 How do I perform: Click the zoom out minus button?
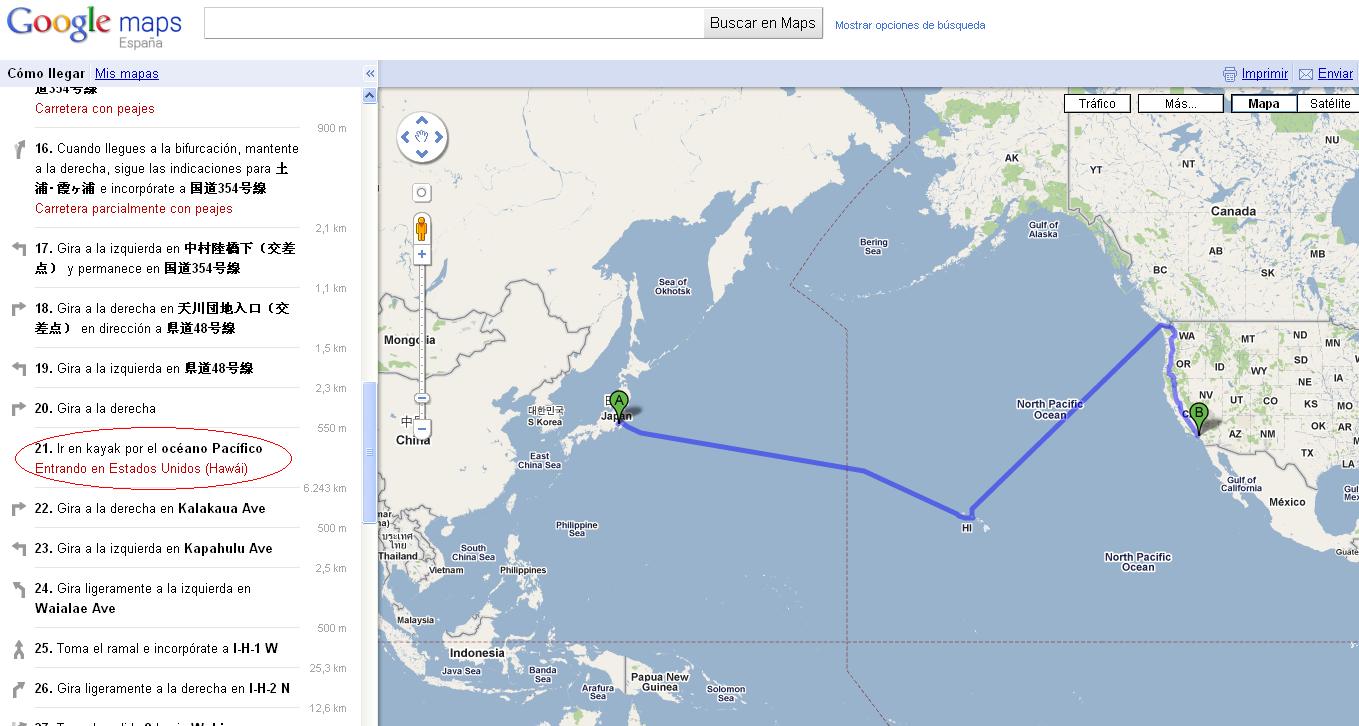click(422, 428)
